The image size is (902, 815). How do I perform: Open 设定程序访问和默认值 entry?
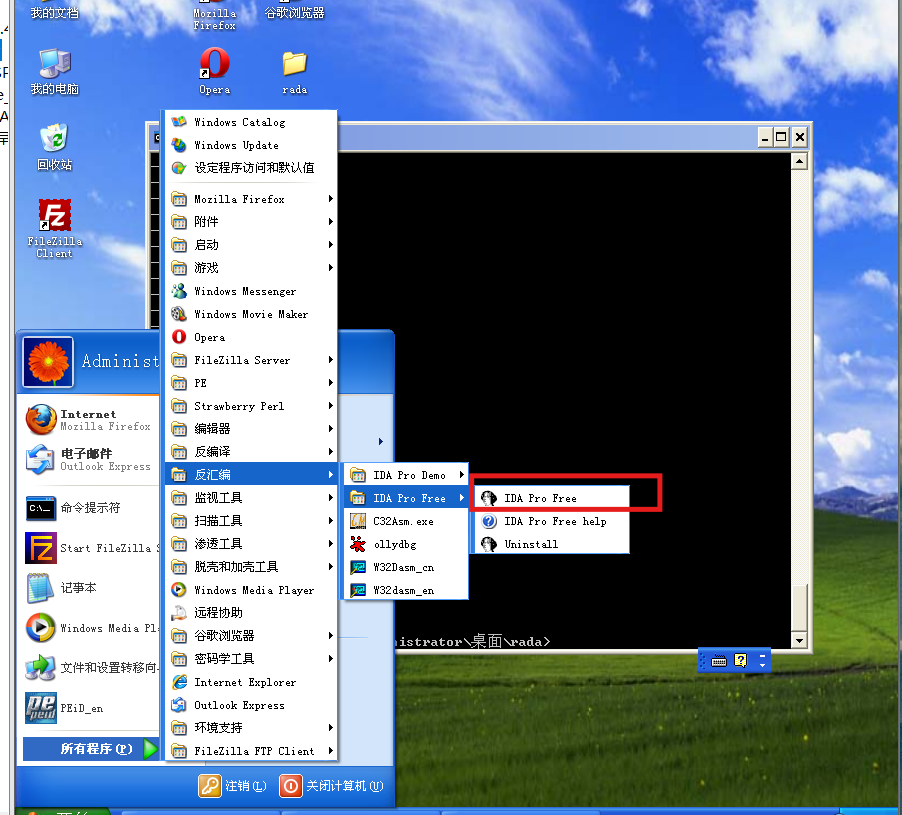click(x=251, y=168)
